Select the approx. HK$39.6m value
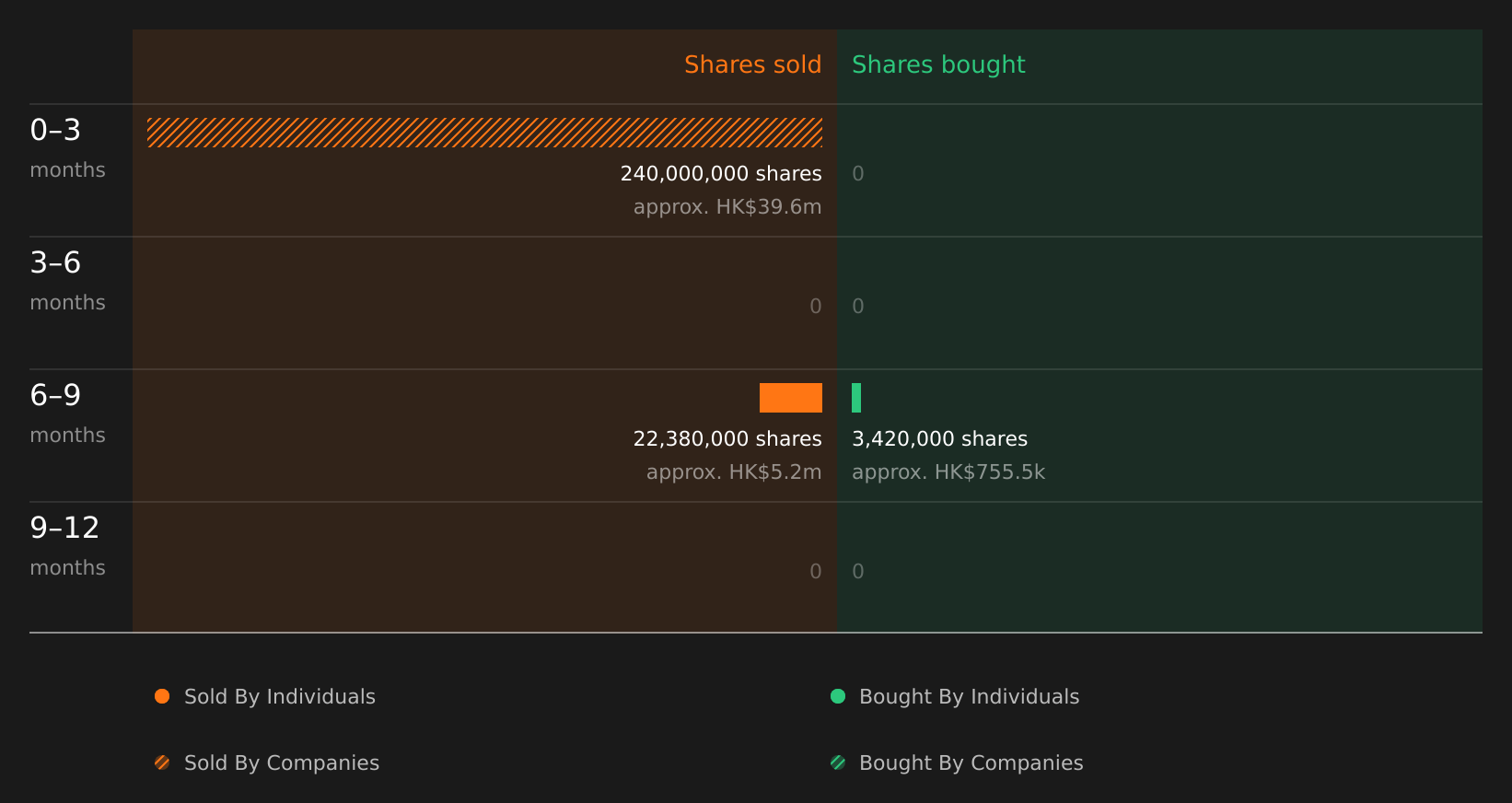This screenshot has width=1512, height=803. click(727, 207)
